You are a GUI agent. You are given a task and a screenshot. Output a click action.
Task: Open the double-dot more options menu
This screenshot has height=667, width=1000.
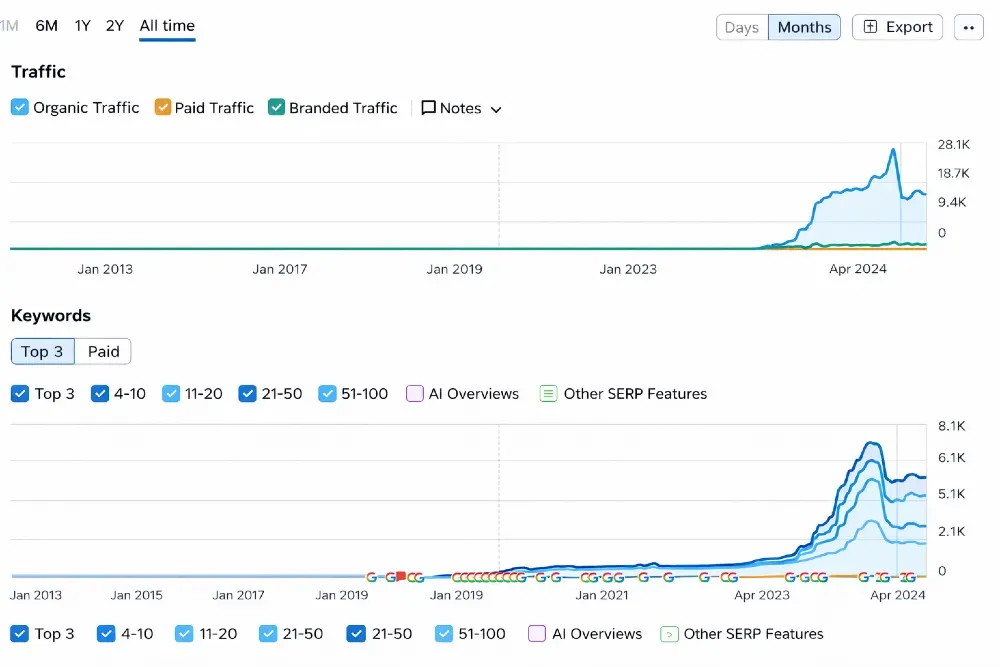tap(968, 28)
